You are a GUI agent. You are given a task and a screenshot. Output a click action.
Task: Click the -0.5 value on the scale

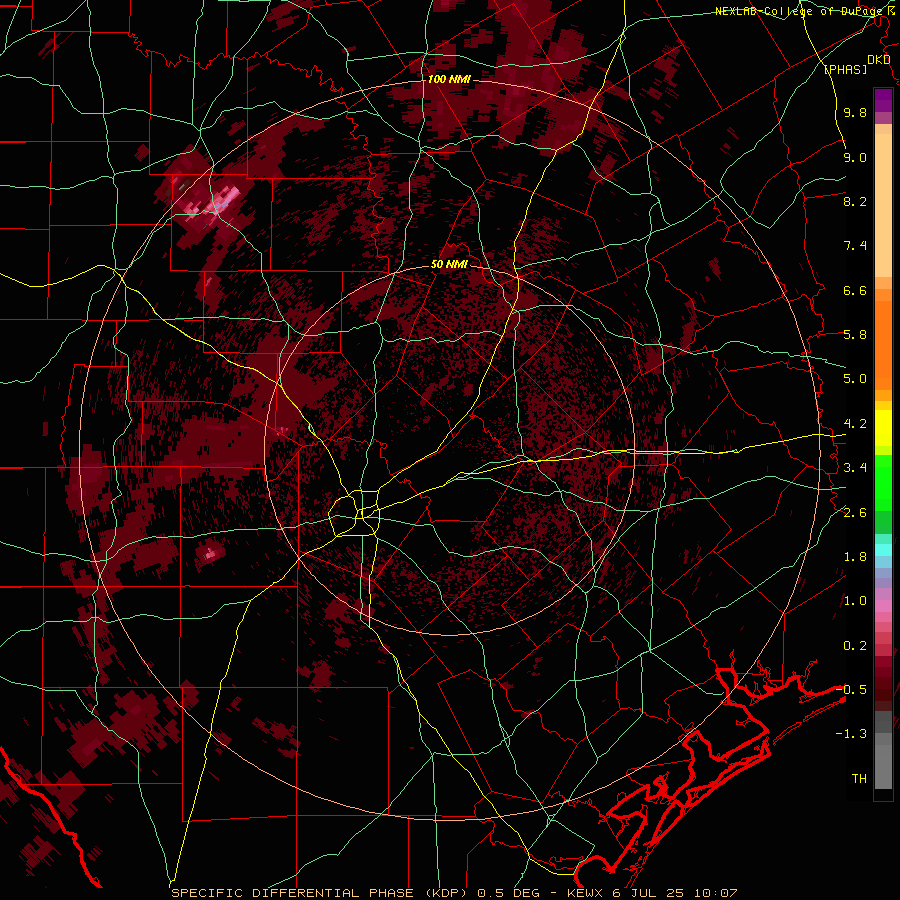click(x=851, y=689)
